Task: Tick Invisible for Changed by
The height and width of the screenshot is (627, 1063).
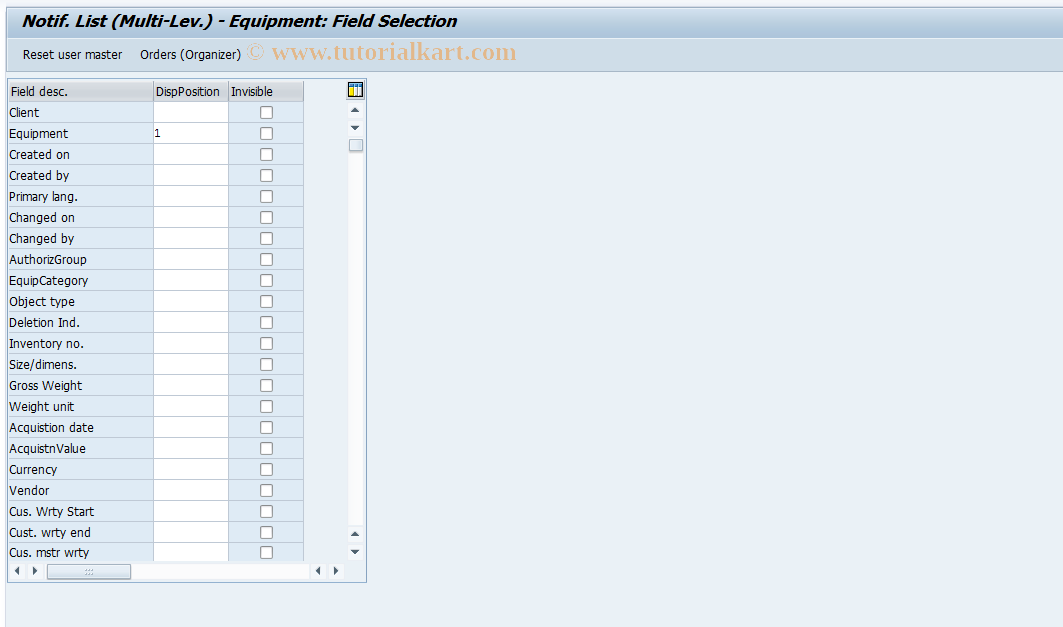Action: [266, 239]
